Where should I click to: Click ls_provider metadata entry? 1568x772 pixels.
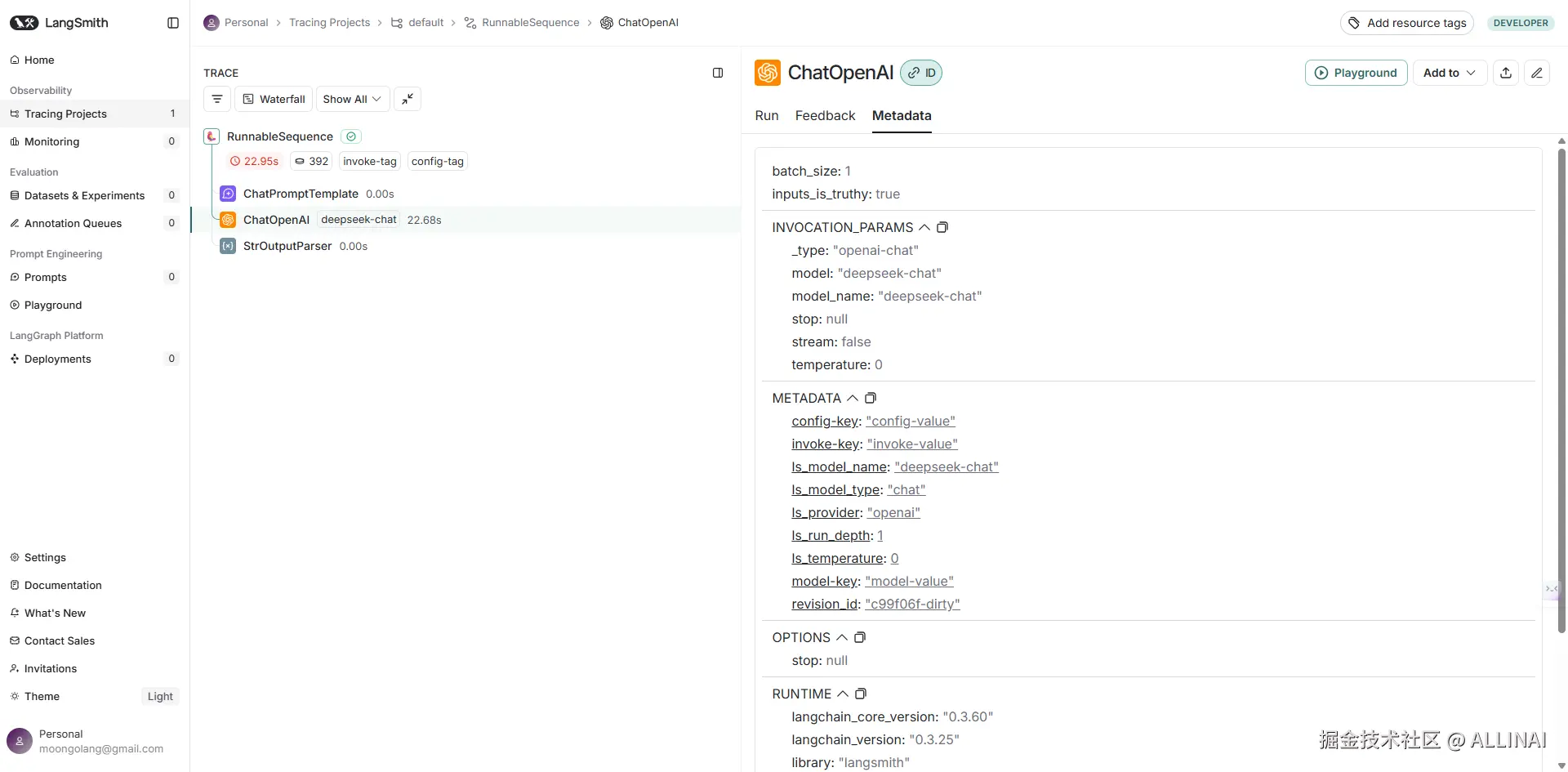[856, 512]
